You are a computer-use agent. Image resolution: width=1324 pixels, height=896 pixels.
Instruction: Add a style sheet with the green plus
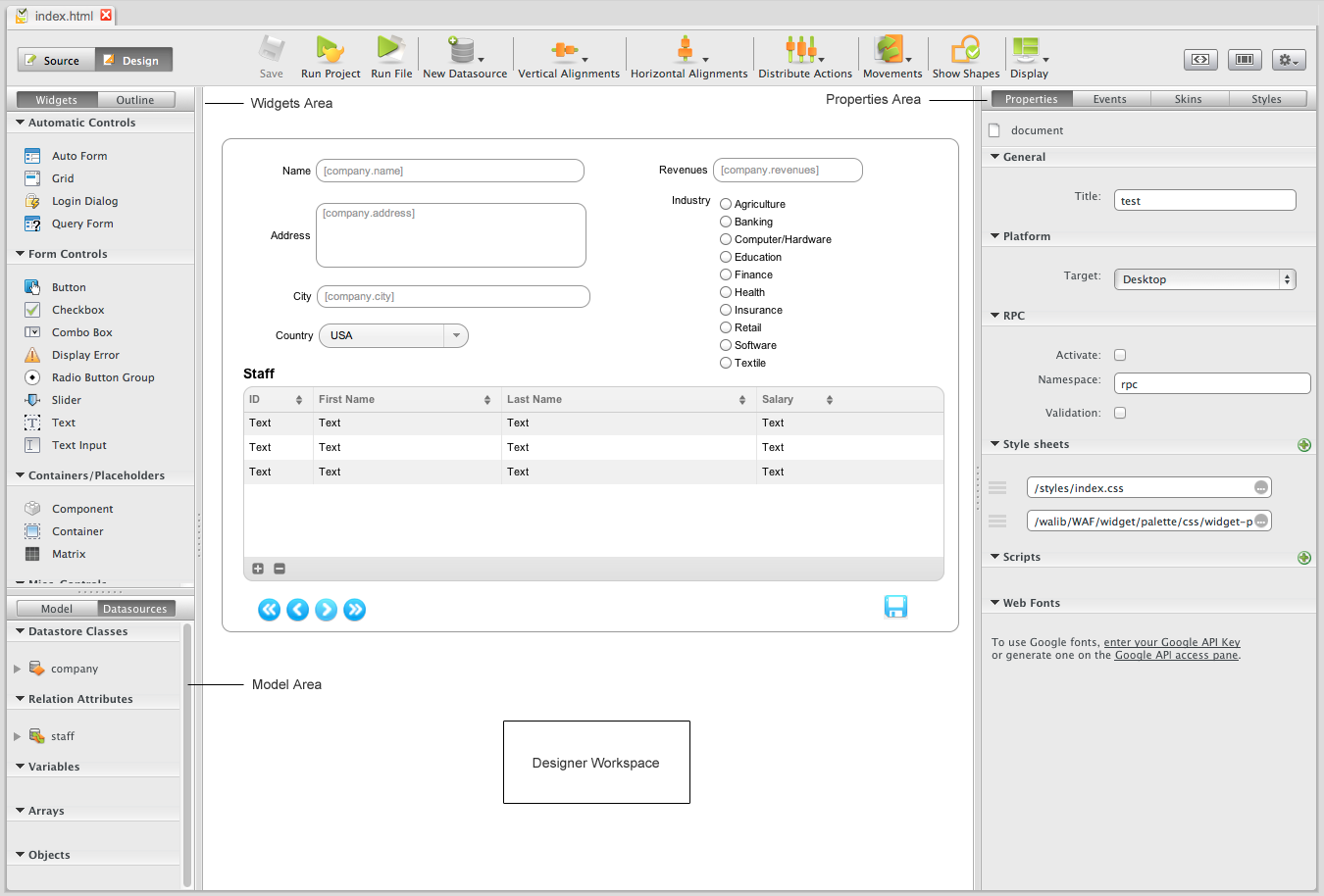(x=1304, y=445)
